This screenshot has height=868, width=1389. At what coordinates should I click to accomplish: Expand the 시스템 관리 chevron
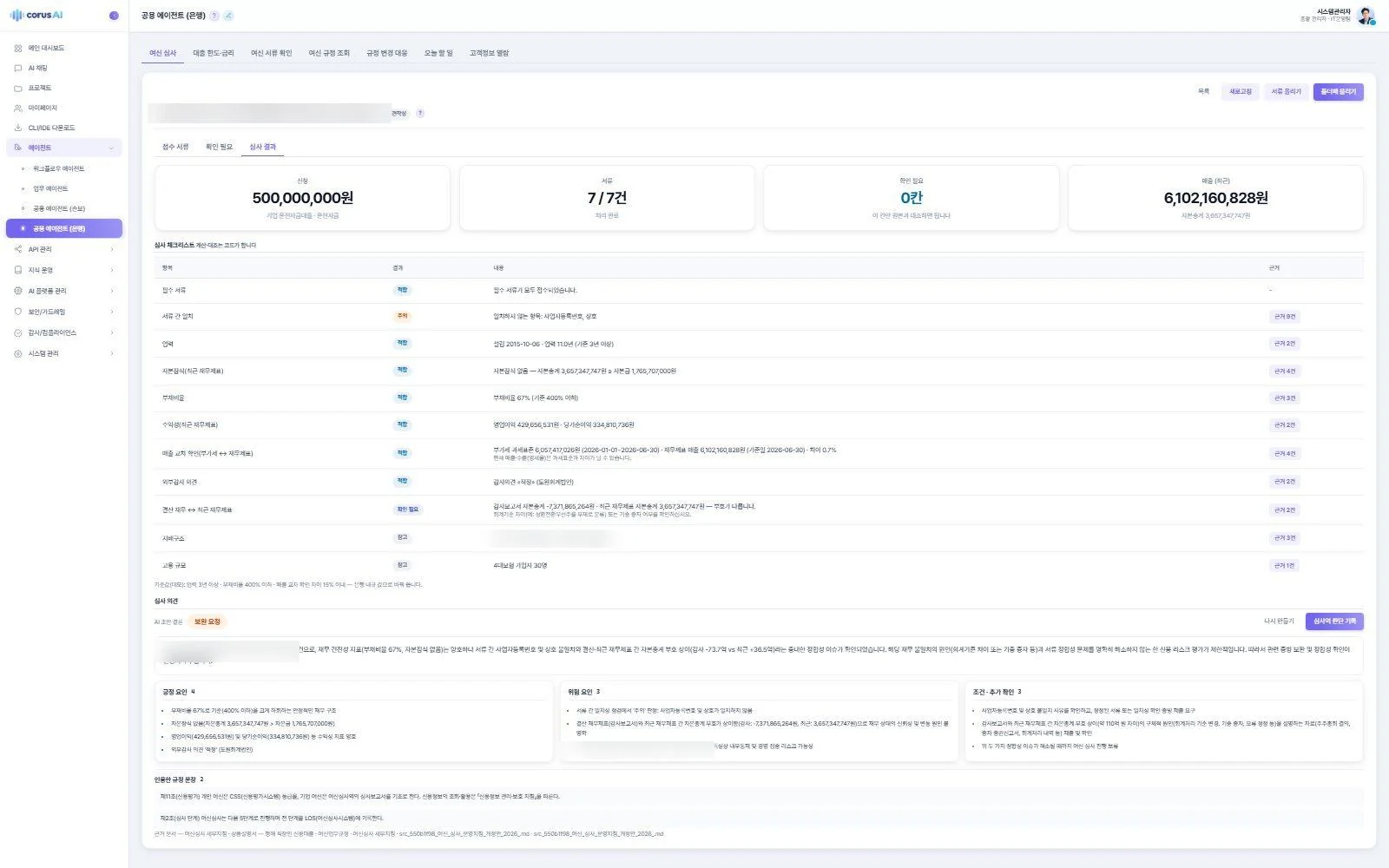click(x=112, y=353)
